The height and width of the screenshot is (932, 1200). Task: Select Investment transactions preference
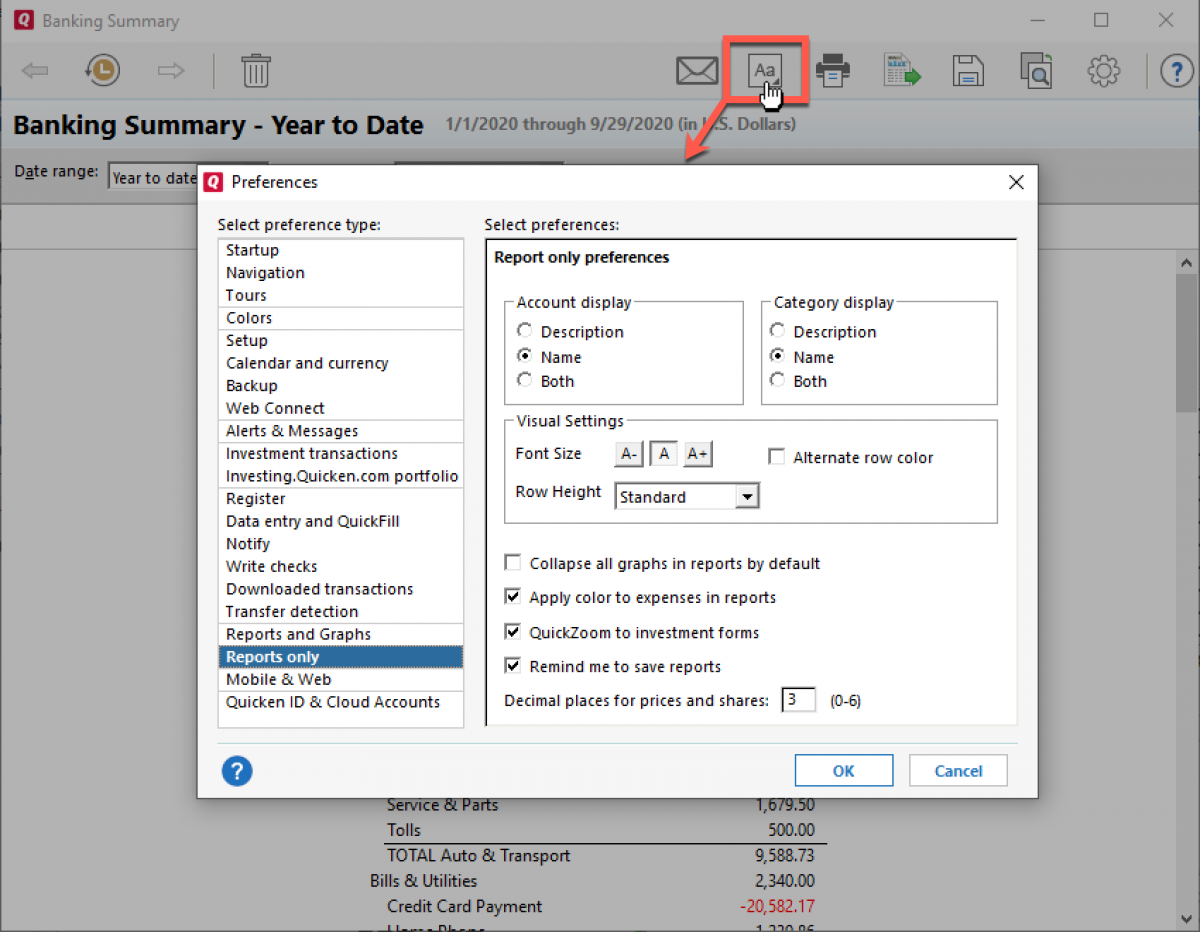[x=340, y=453]
